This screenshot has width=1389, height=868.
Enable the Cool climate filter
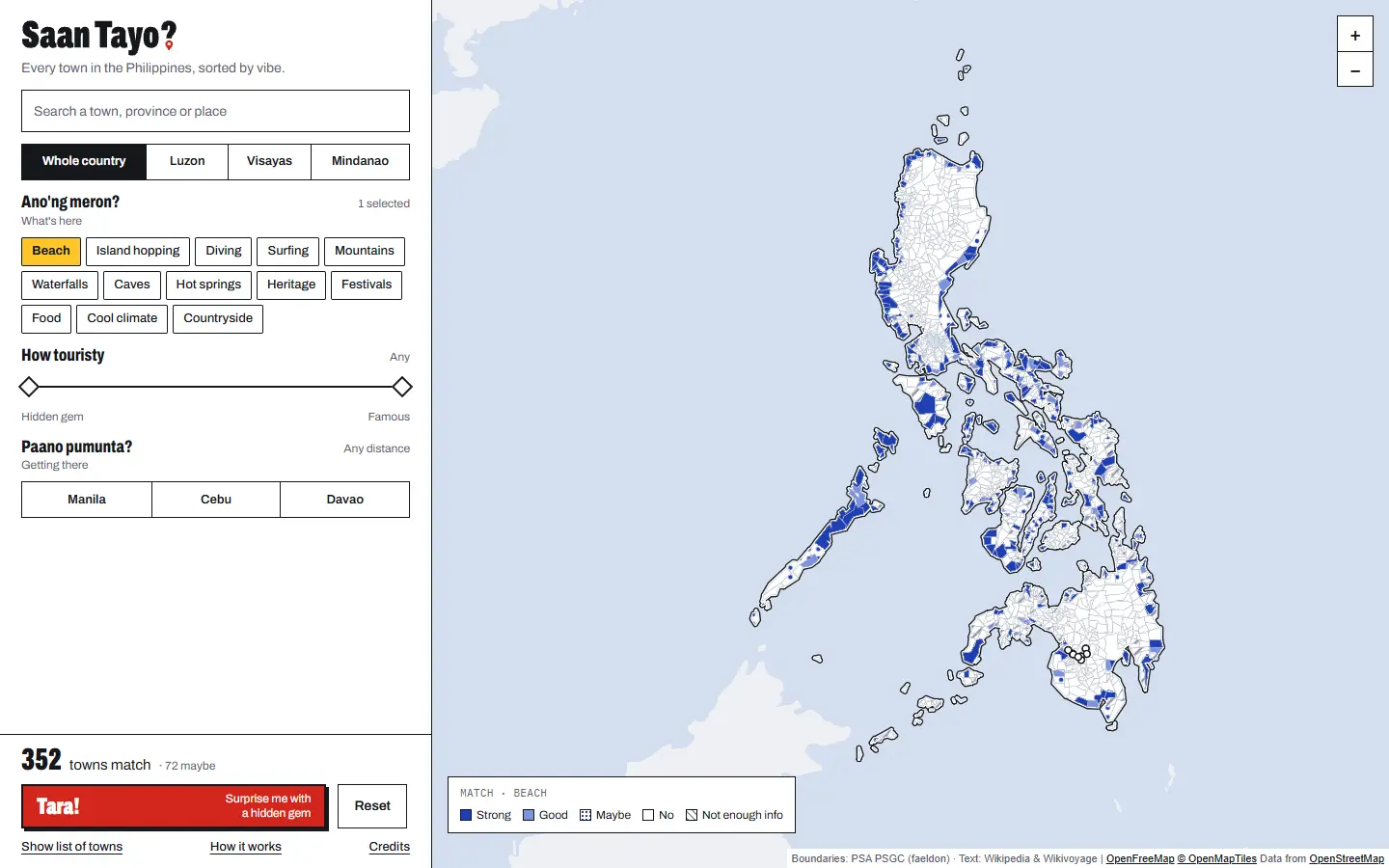[x=123, y=319]
